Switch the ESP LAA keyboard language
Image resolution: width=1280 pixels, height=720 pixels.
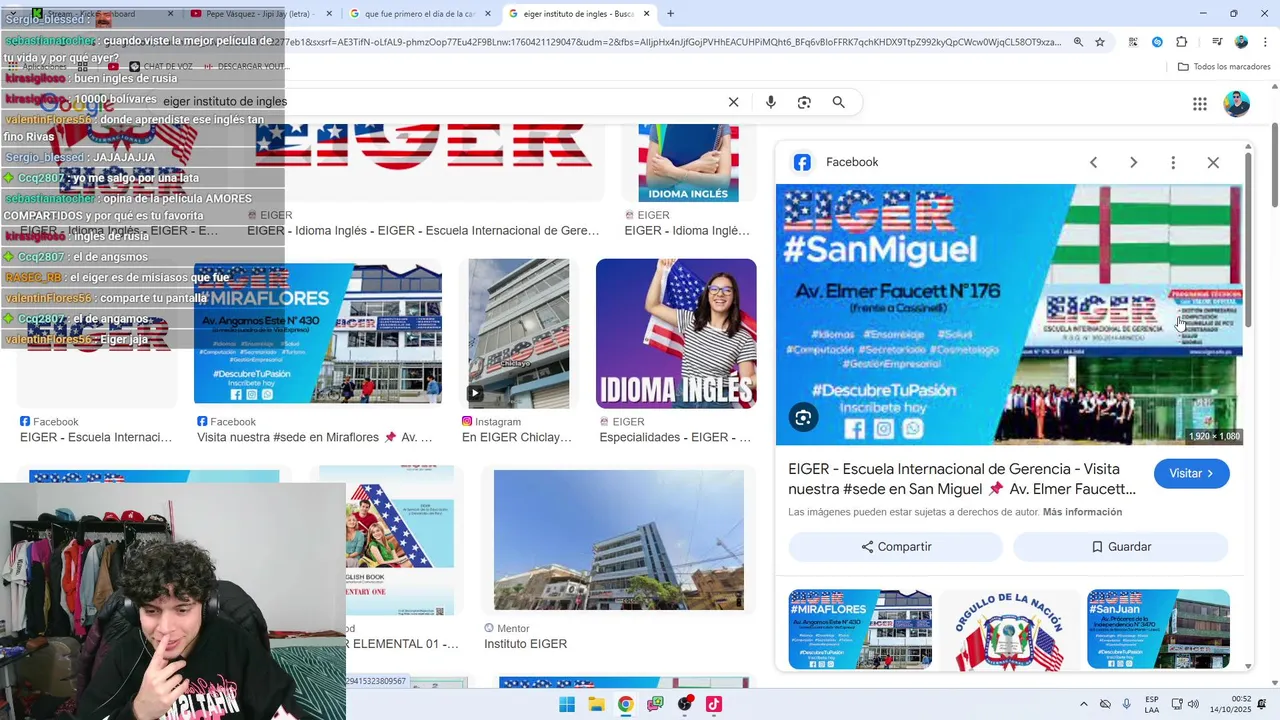[1152, 704]
